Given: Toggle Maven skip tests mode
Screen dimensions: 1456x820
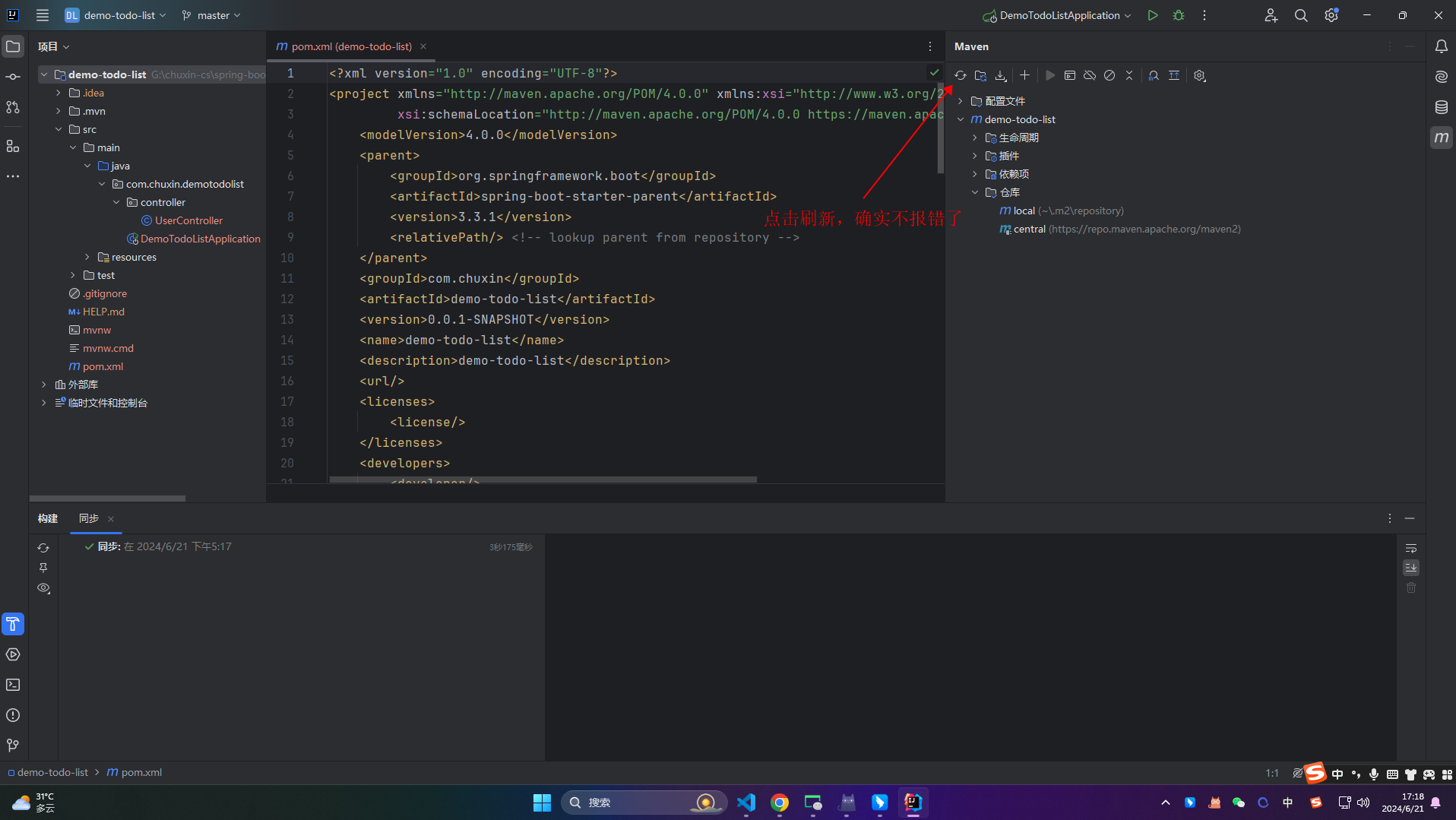Looking at the screenshot, I should [x=1109, y=75].
